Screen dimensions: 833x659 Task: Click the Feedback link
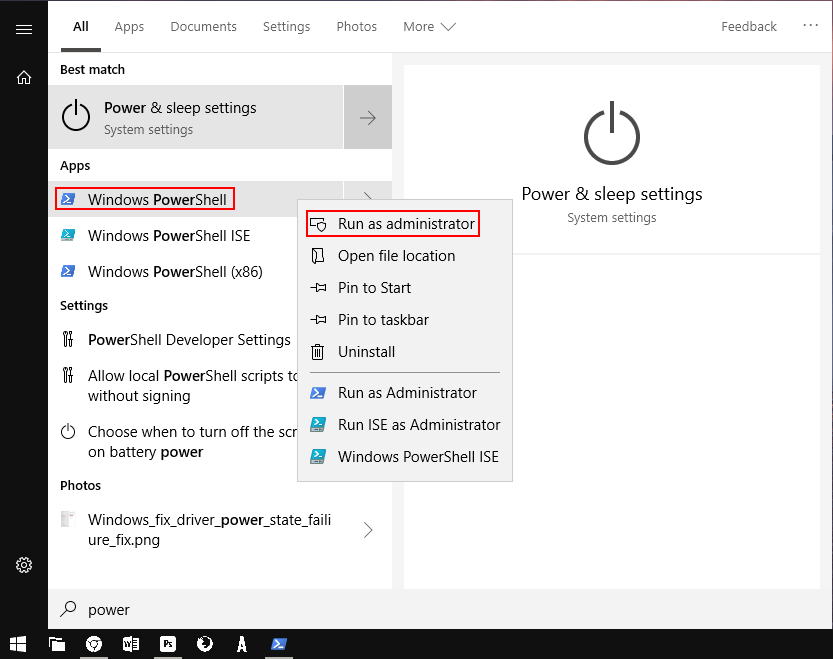(749, 27)
